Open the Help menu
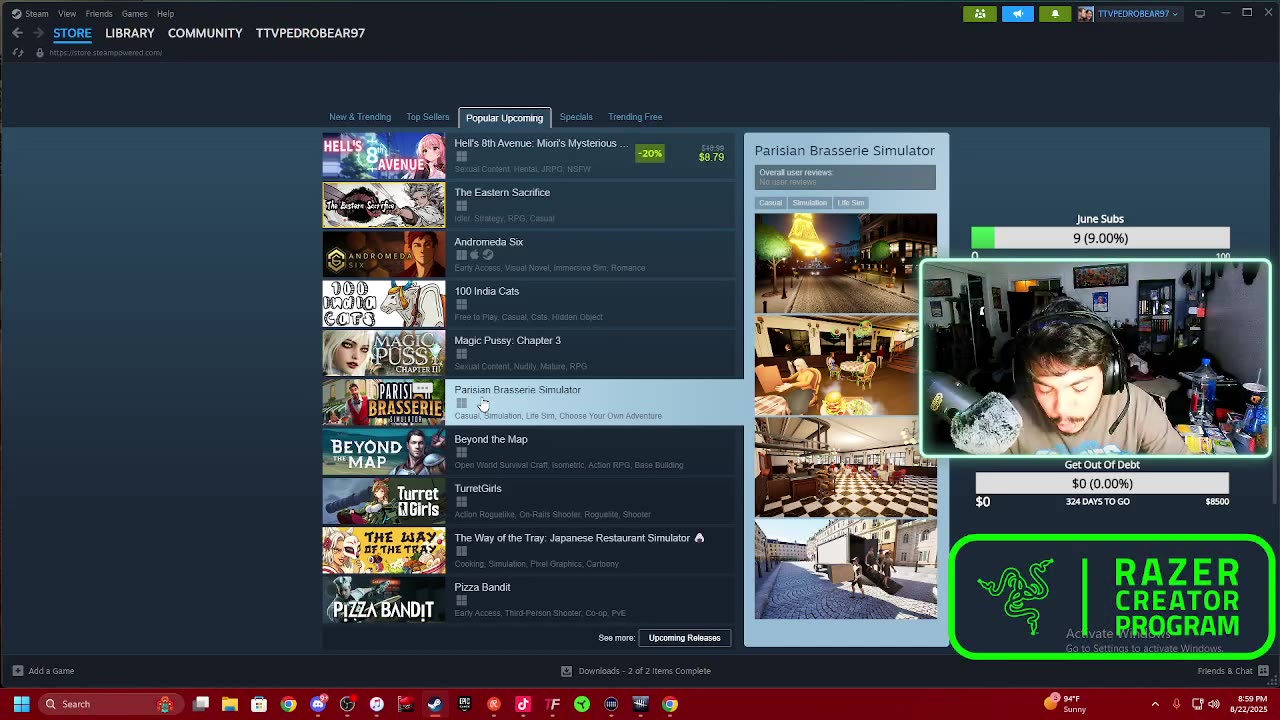This screenshot has height=720, width=1280. pos(166,14)
